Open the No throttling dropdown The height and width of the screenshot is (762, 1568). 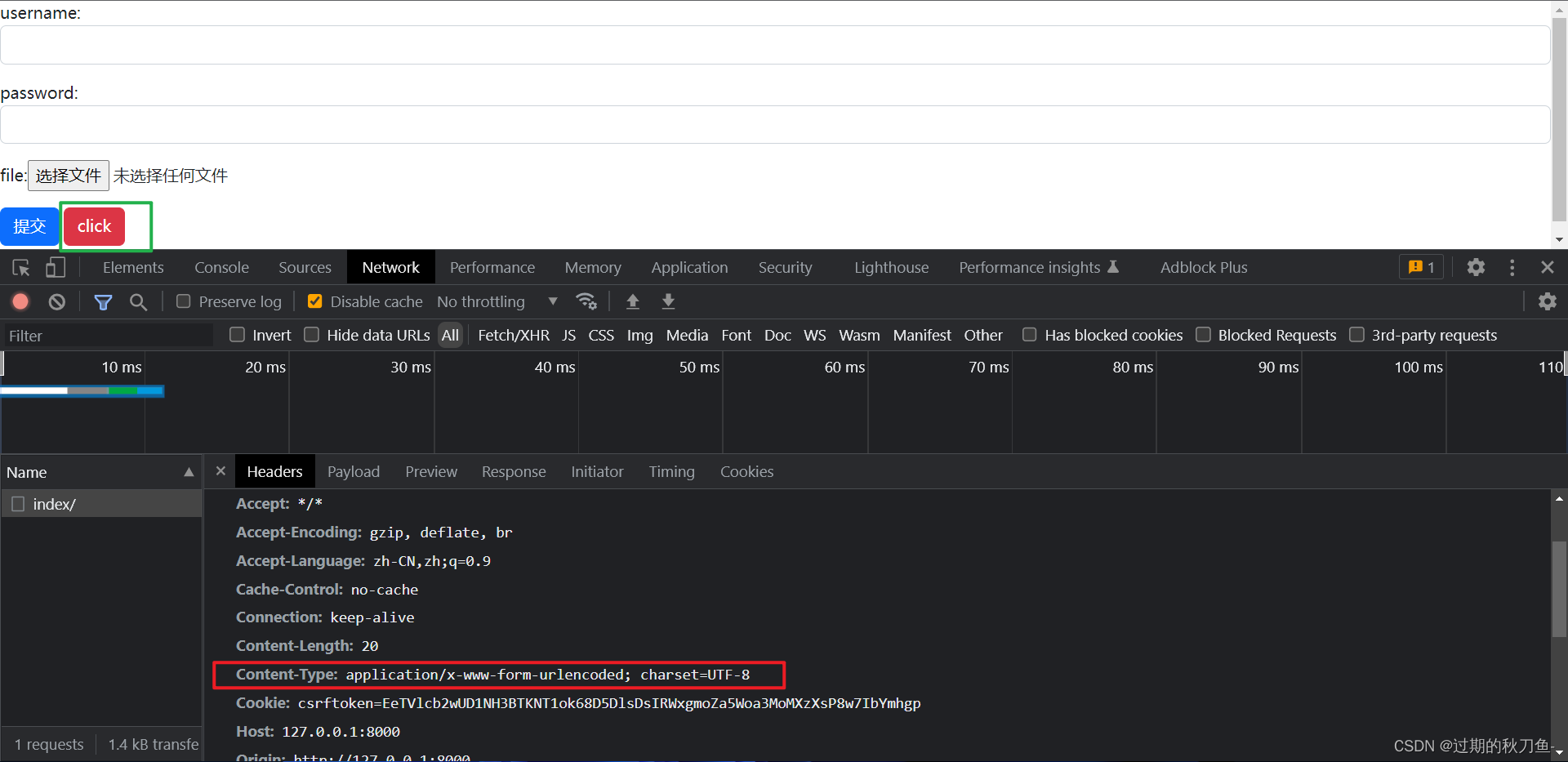pyautogui.click(x=497, y=301)
